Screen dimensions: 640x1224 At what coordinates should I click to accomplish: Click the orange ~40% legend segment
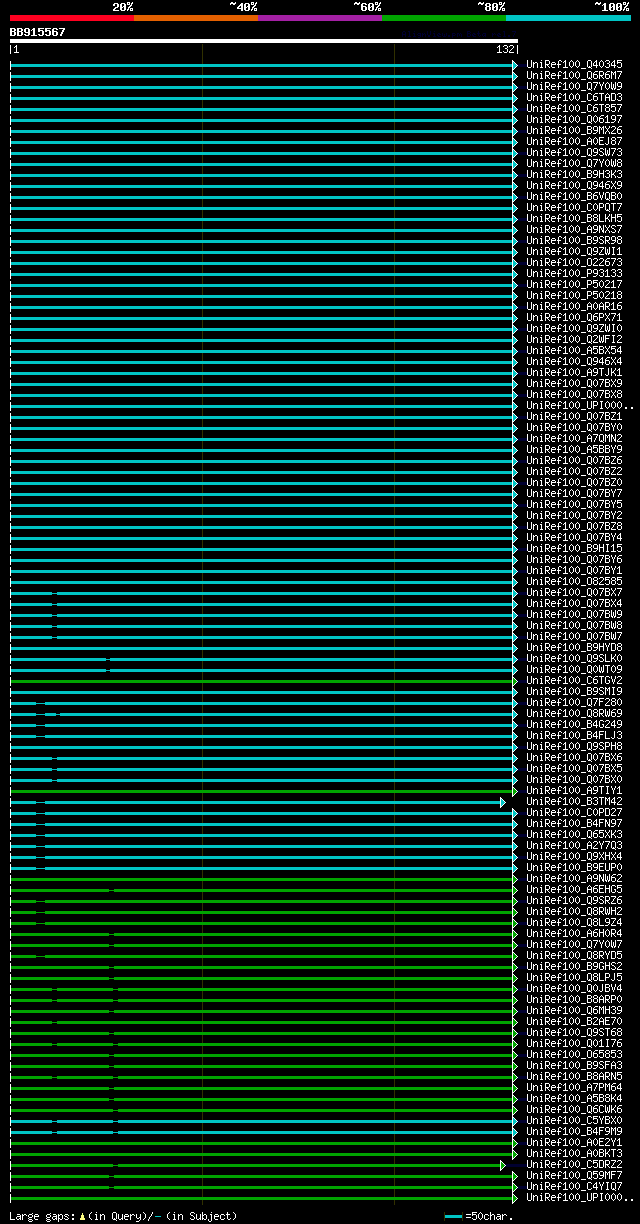(x=196, y=18)
